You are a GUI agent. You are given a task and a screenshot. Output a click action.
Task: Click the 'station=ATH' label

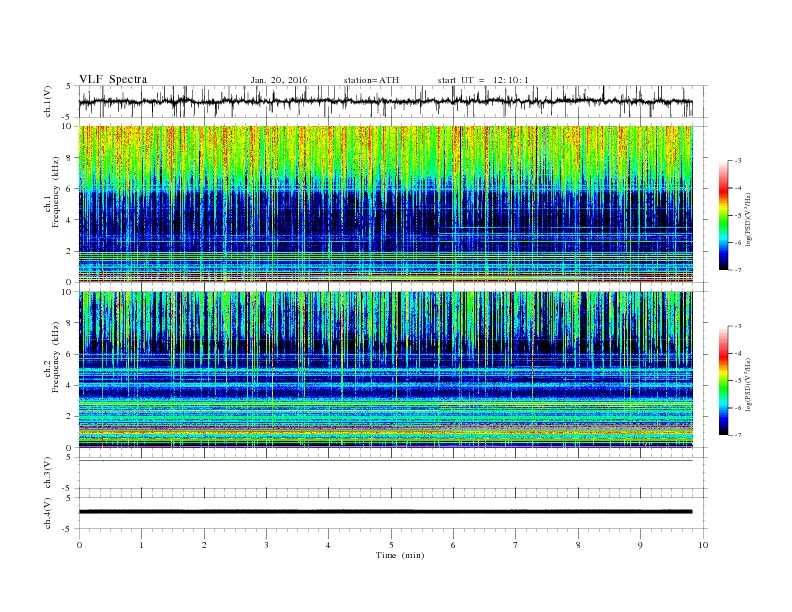tap(371, 80)
